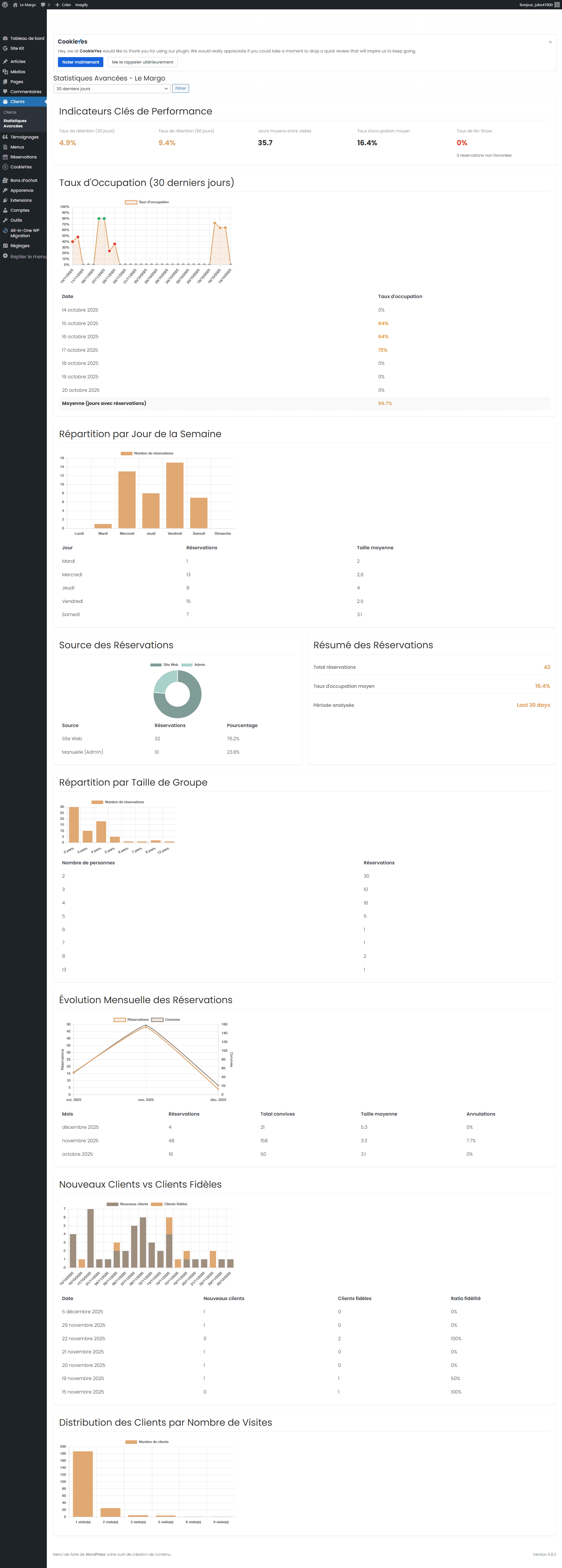Open Imagify in the top admin bar
562x1568 pixels.
point(81,4)
